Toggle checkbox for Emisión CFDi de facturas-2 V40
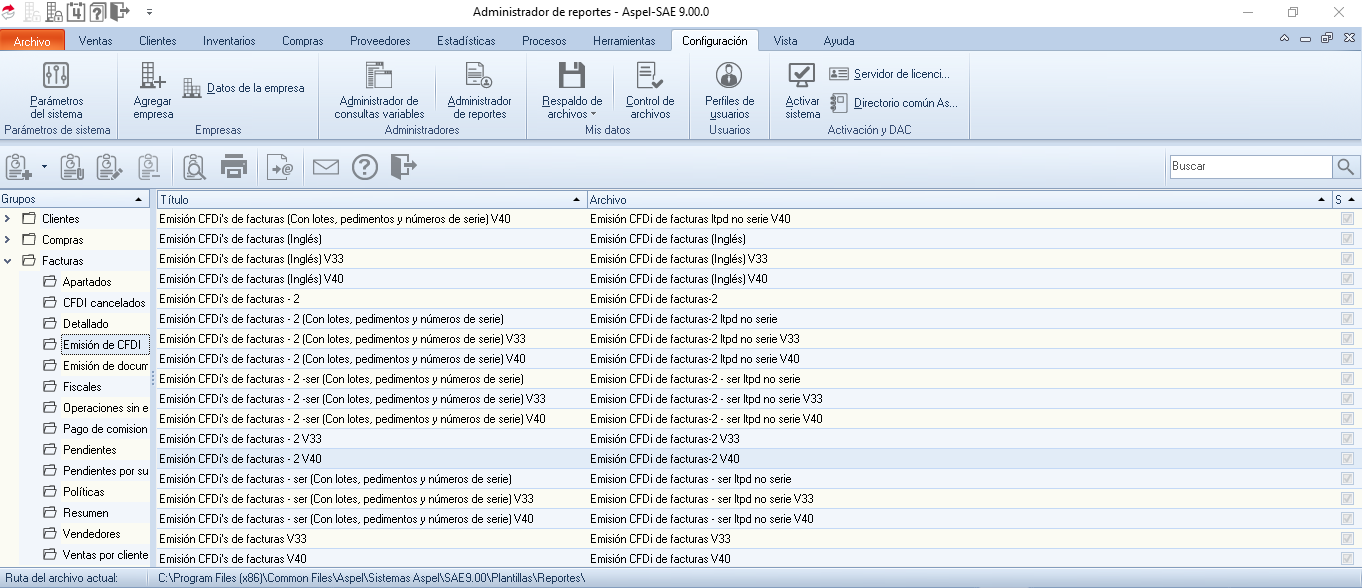Image resolution: width=1362 pixels, height=588 pixels. [1347, 459]
